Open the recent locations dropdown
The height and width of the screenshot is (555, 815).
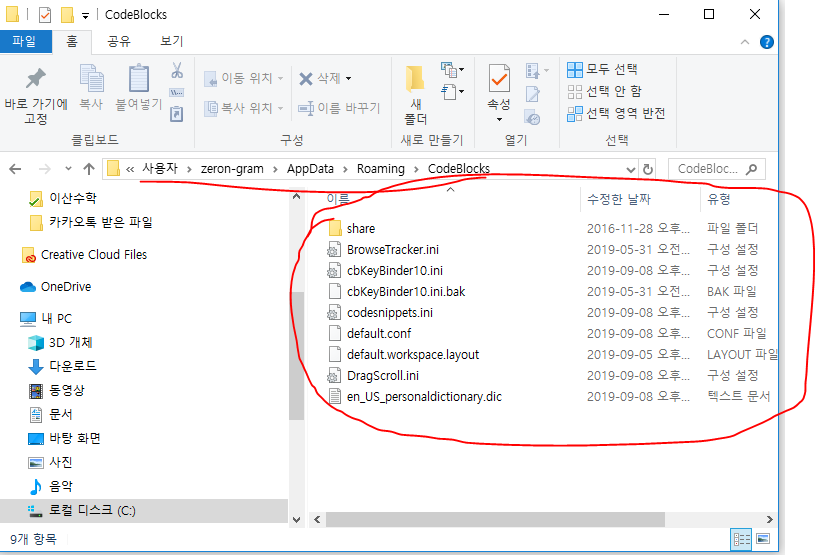(68, 169)
